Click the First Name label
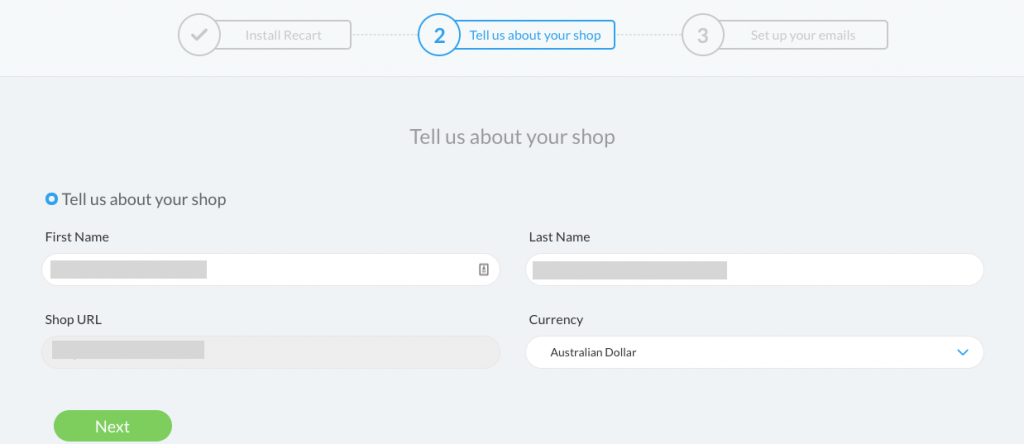Image resolution: width=1024 pixels, height=444 pixels. pyautogui.click(x=77, y=237)
